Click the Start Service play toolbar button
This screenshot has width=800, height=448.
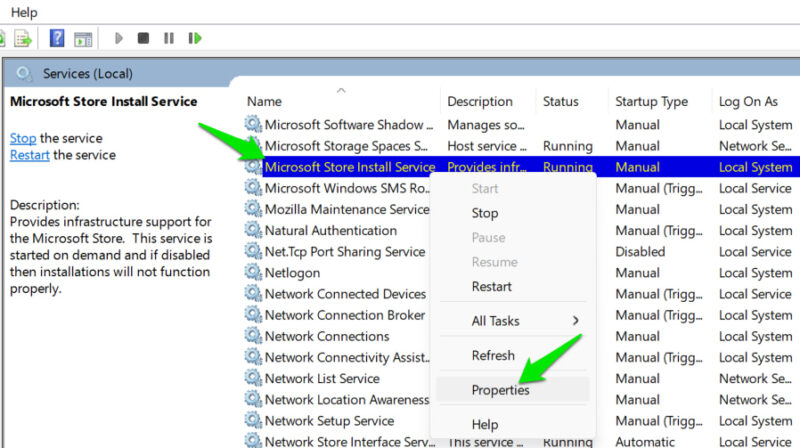119,38
